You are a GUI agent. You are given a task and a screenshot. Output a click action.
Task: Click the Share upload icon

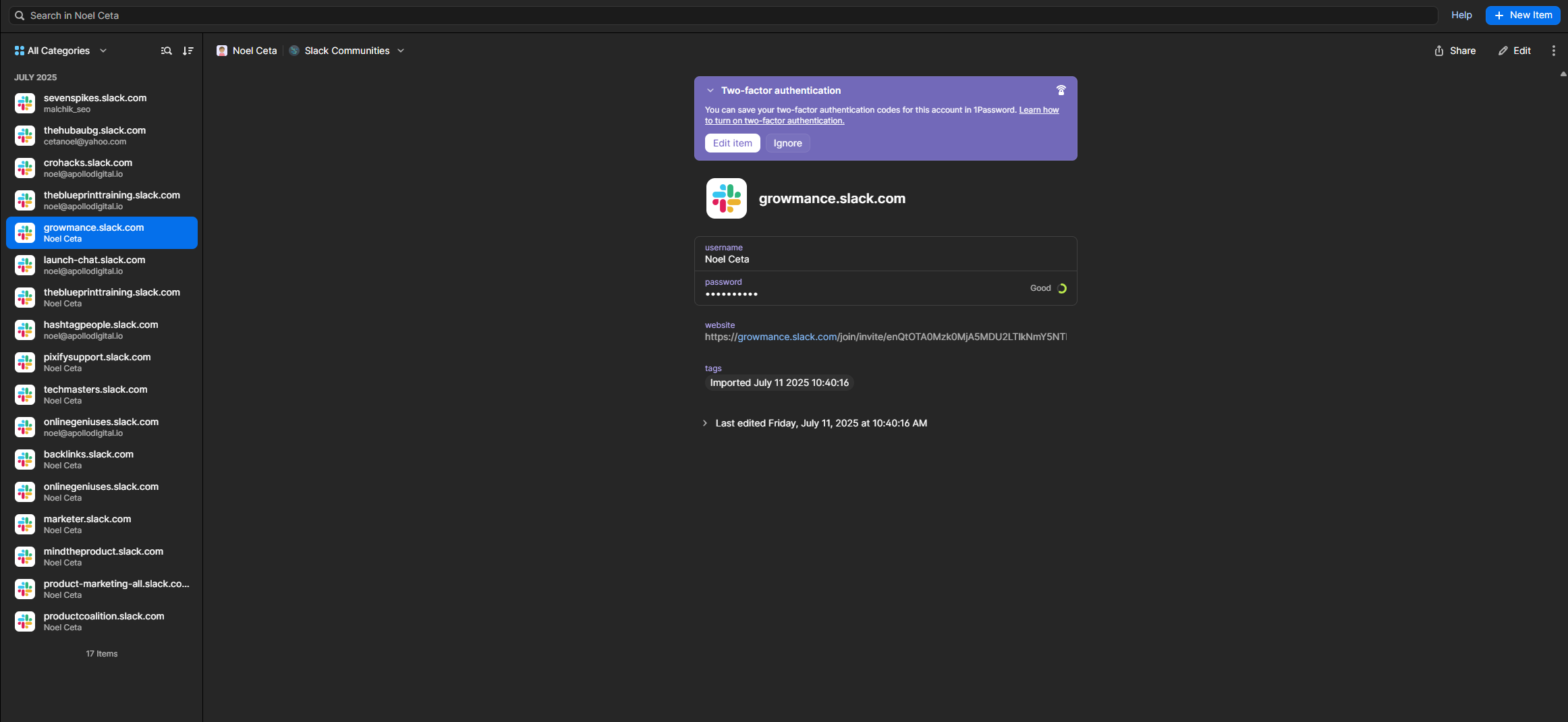[x=1438, y=51]
